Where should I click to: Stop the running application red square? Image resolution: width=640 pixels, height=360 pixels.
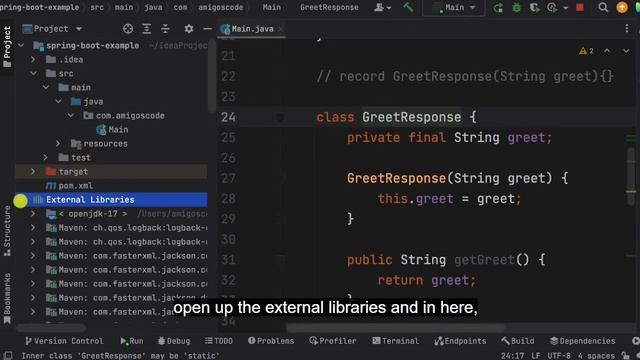coord(580,8)
